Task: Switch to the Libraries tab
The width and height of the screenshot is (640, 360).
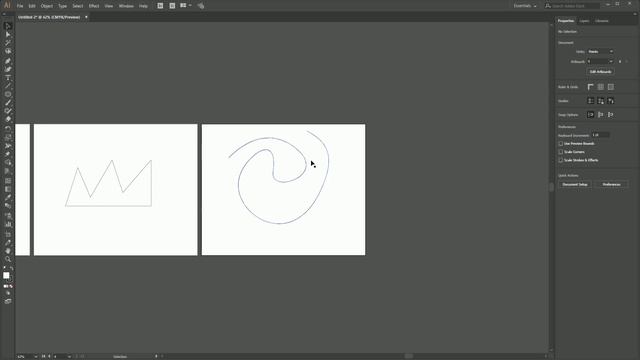Action: [602, 21]
